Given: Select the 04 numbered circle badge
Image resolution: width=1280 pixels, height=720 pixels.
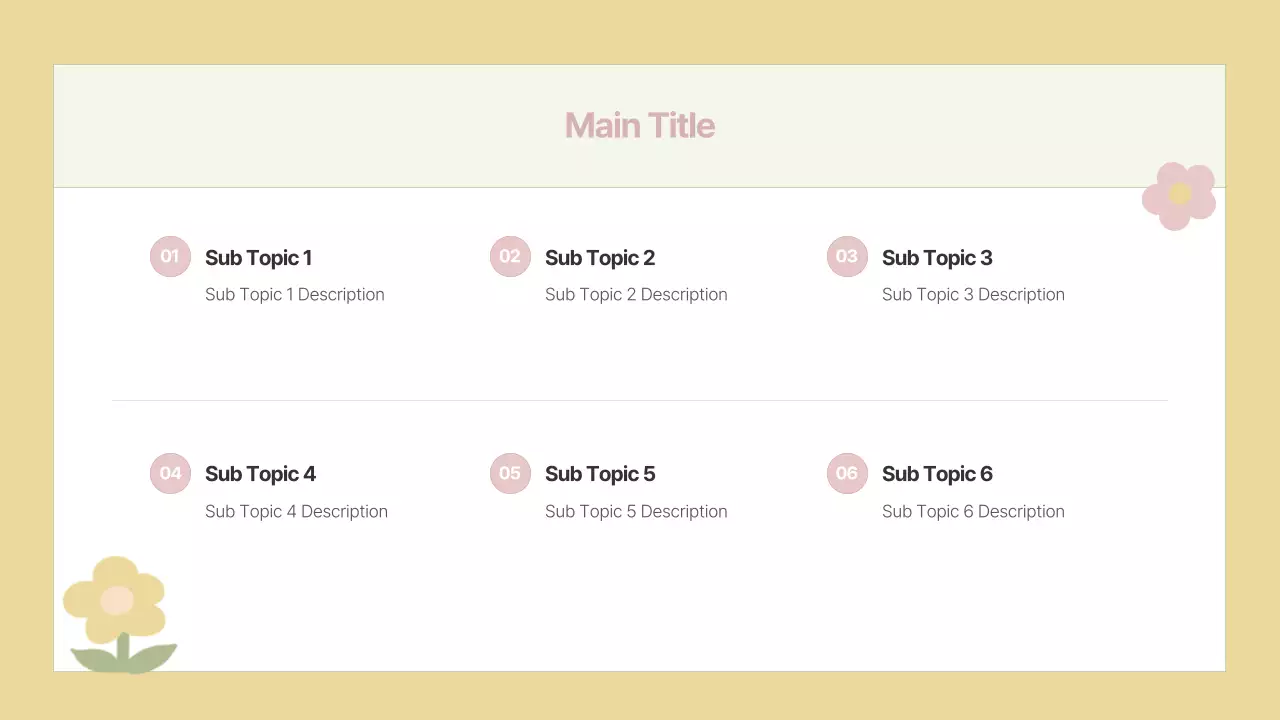Looking at the screenshot, I should coord(170,473).
